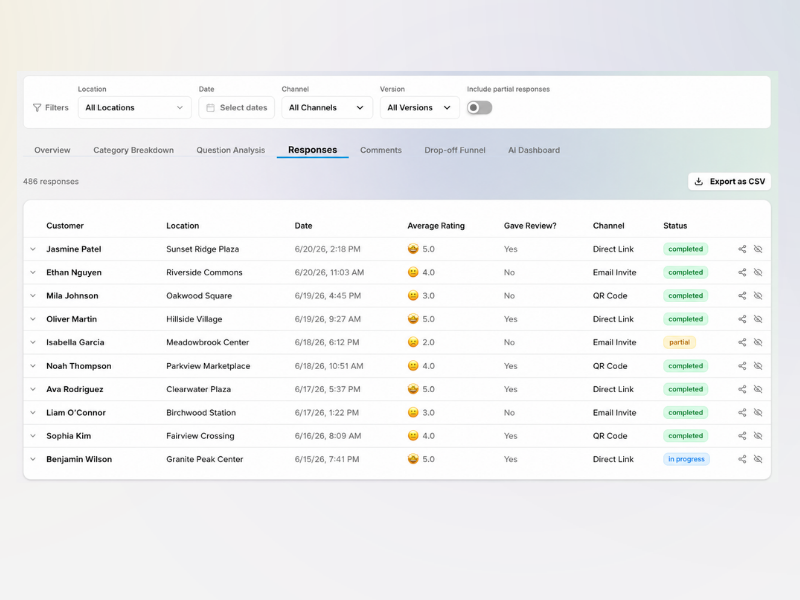This screenshot has height=600, width=800.
Task: Click the in progress badge for Benjamin Wilson
Action: [x=686, y=459]
